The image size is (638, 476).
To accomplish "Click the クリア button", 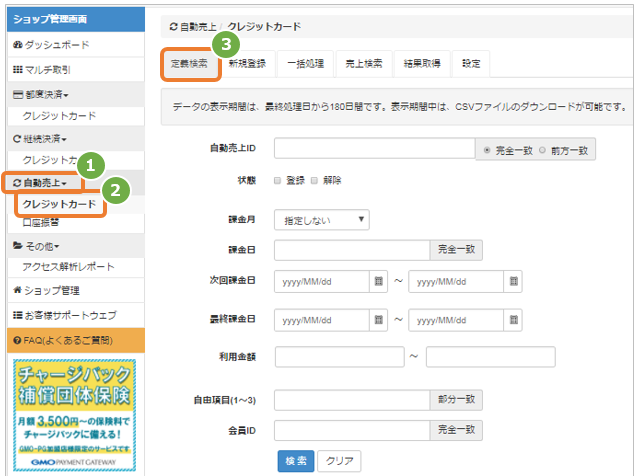I will [x=339, y=461].
